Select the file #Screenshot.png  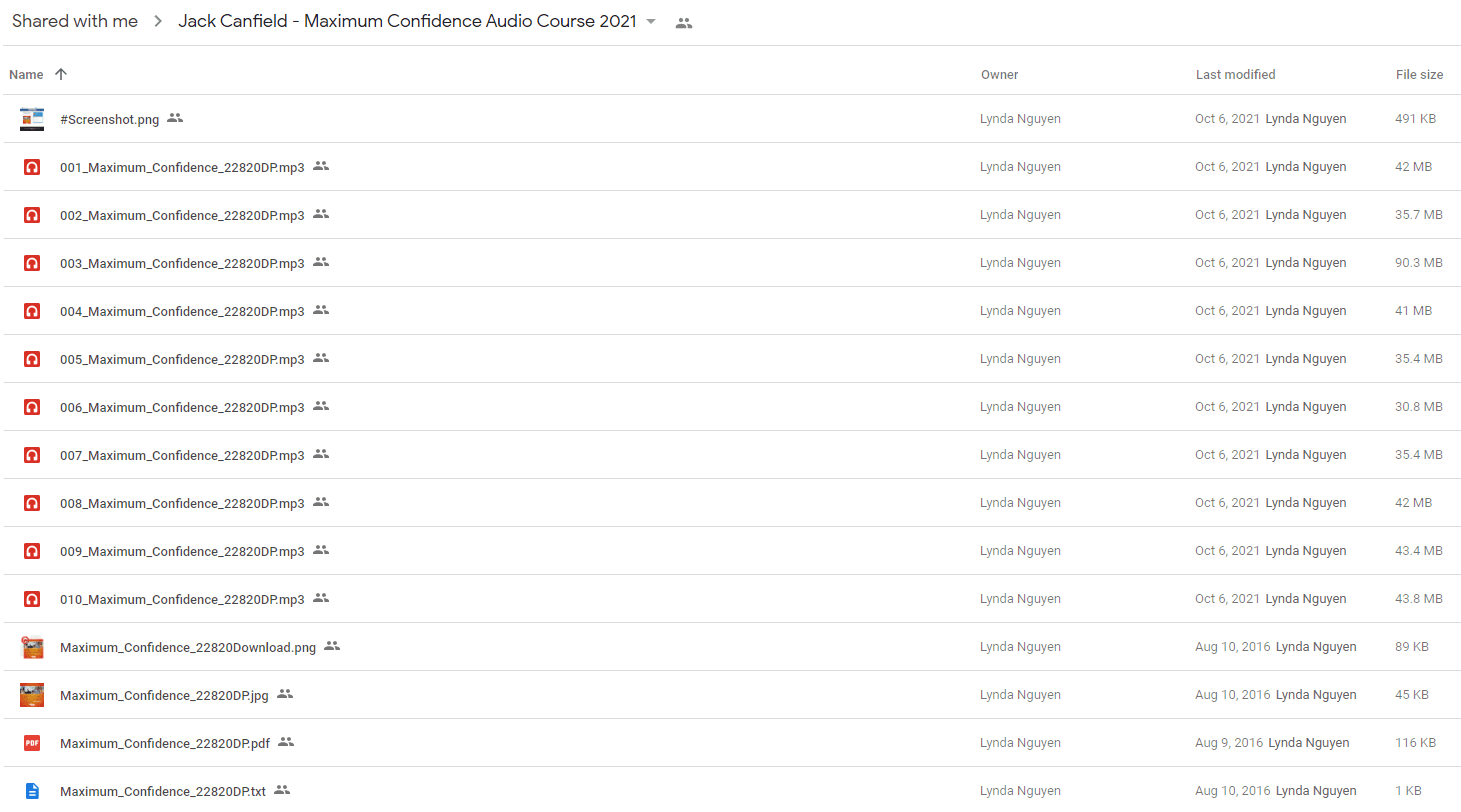click(x=109, y=119)
